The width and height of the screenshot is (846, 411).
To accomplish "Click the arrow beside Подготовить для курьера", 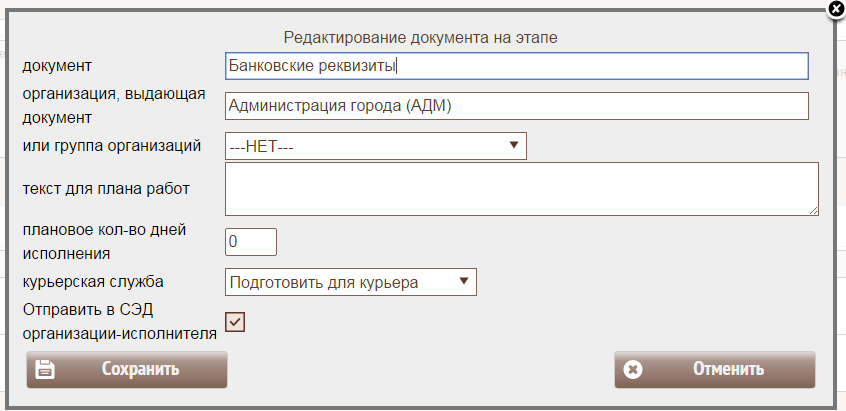I will (x=463, y=282).
